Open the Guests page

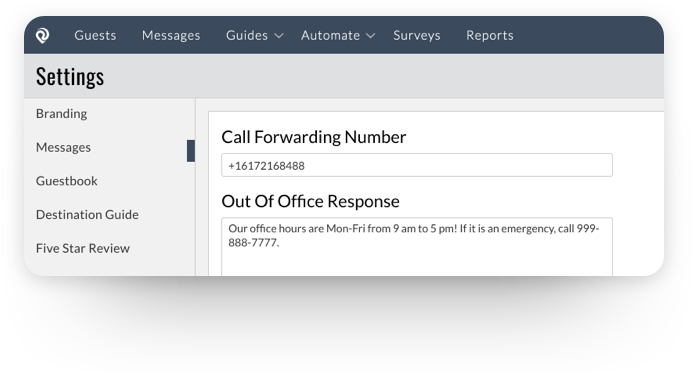click(x=95, y=35)
